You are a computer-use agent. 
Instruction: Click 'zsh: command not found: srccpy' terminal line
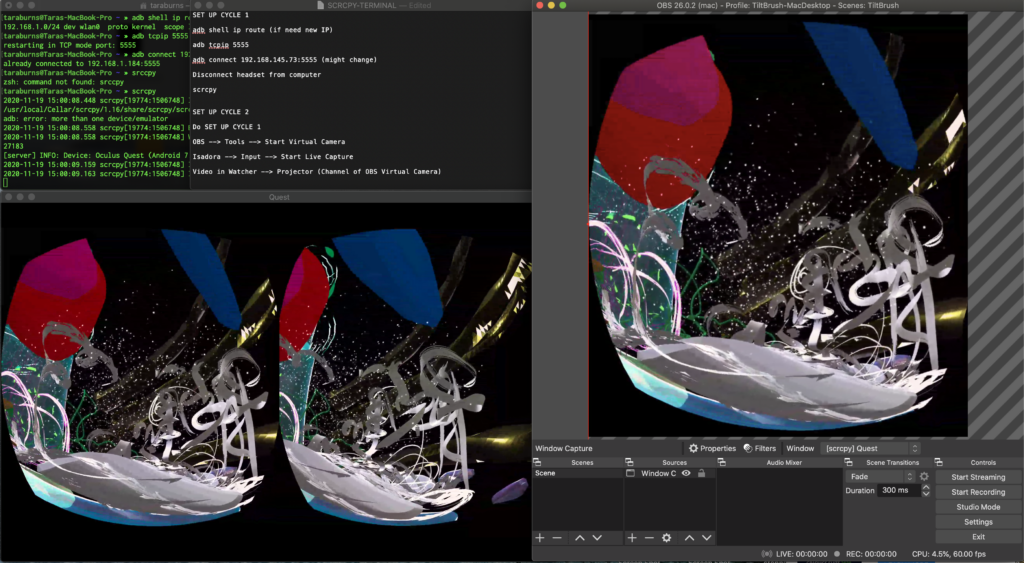click(63, 82)
